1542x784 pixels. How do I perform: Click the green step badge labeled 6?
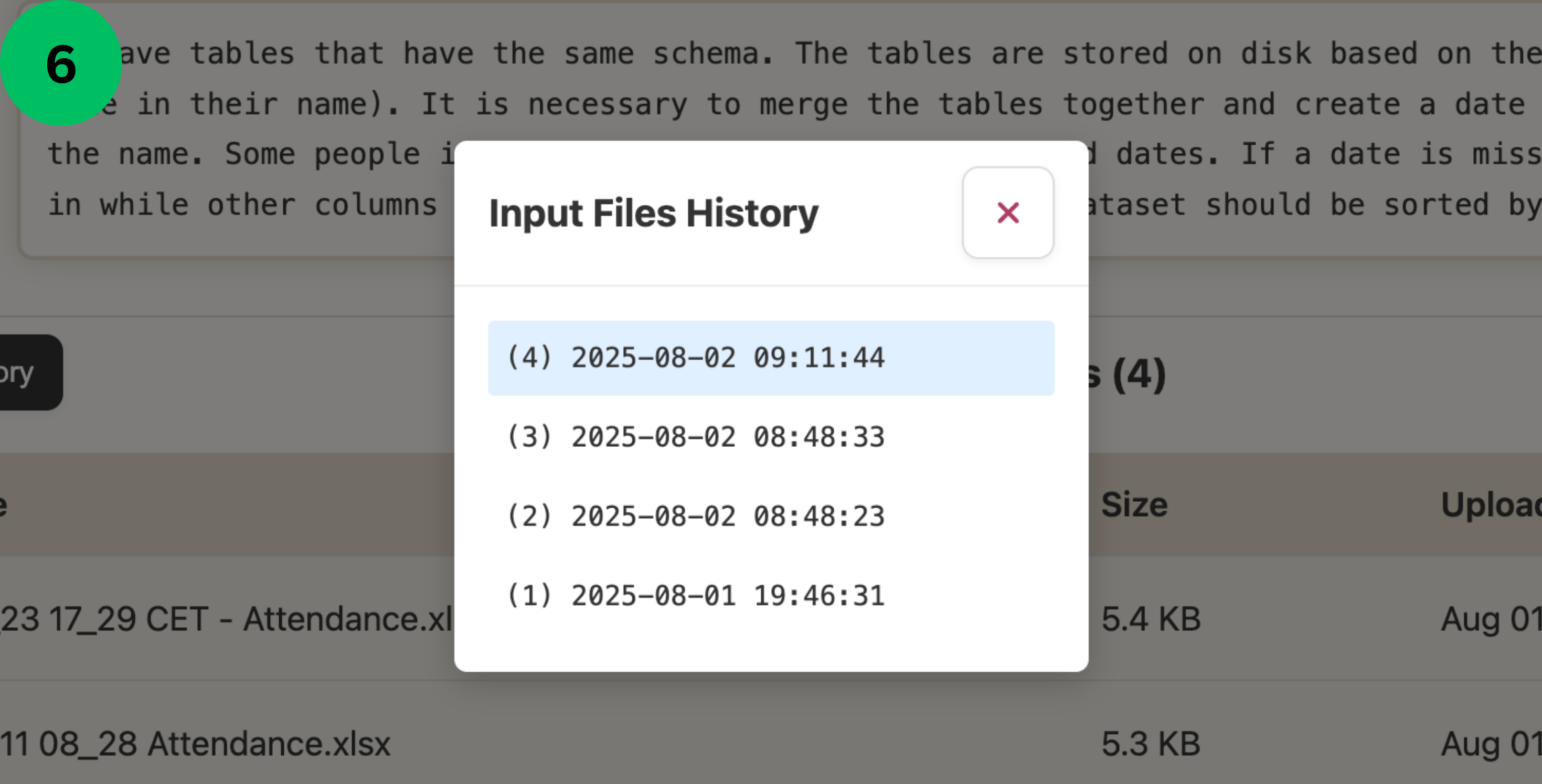click(62, 62)
